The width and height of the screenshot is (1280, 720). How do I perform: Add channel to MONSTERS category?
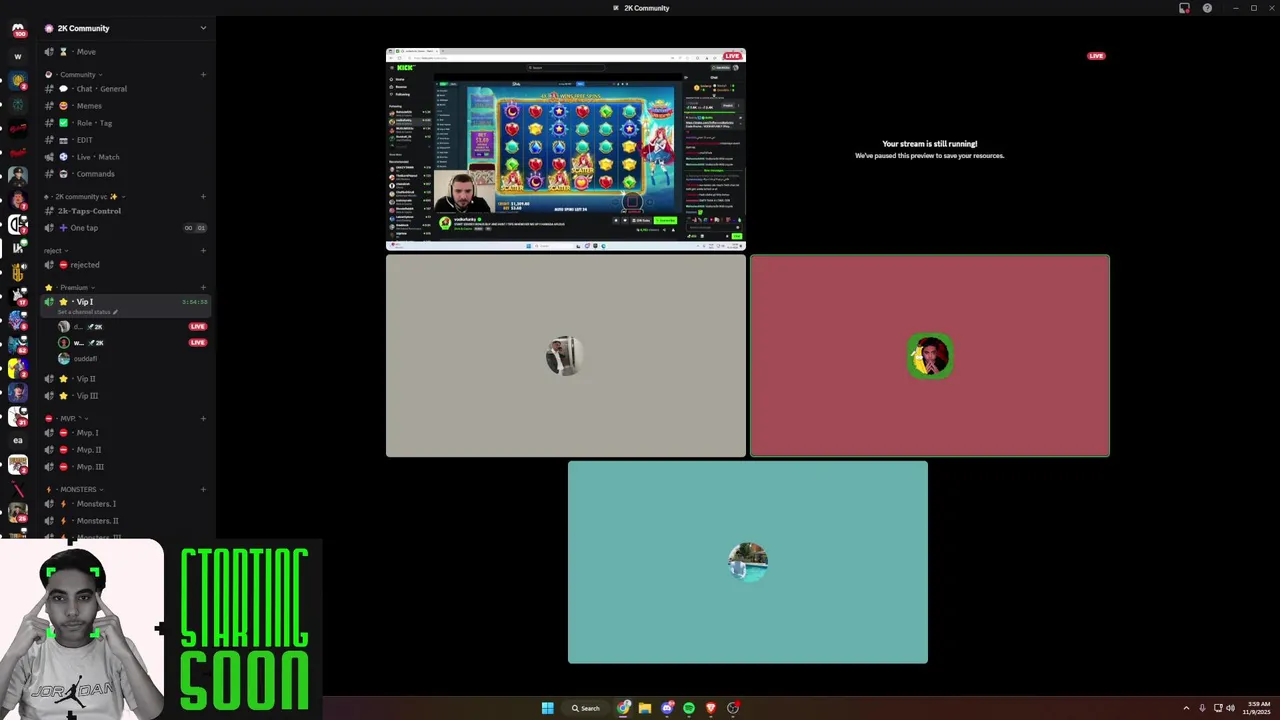click(x=203, y=489)
